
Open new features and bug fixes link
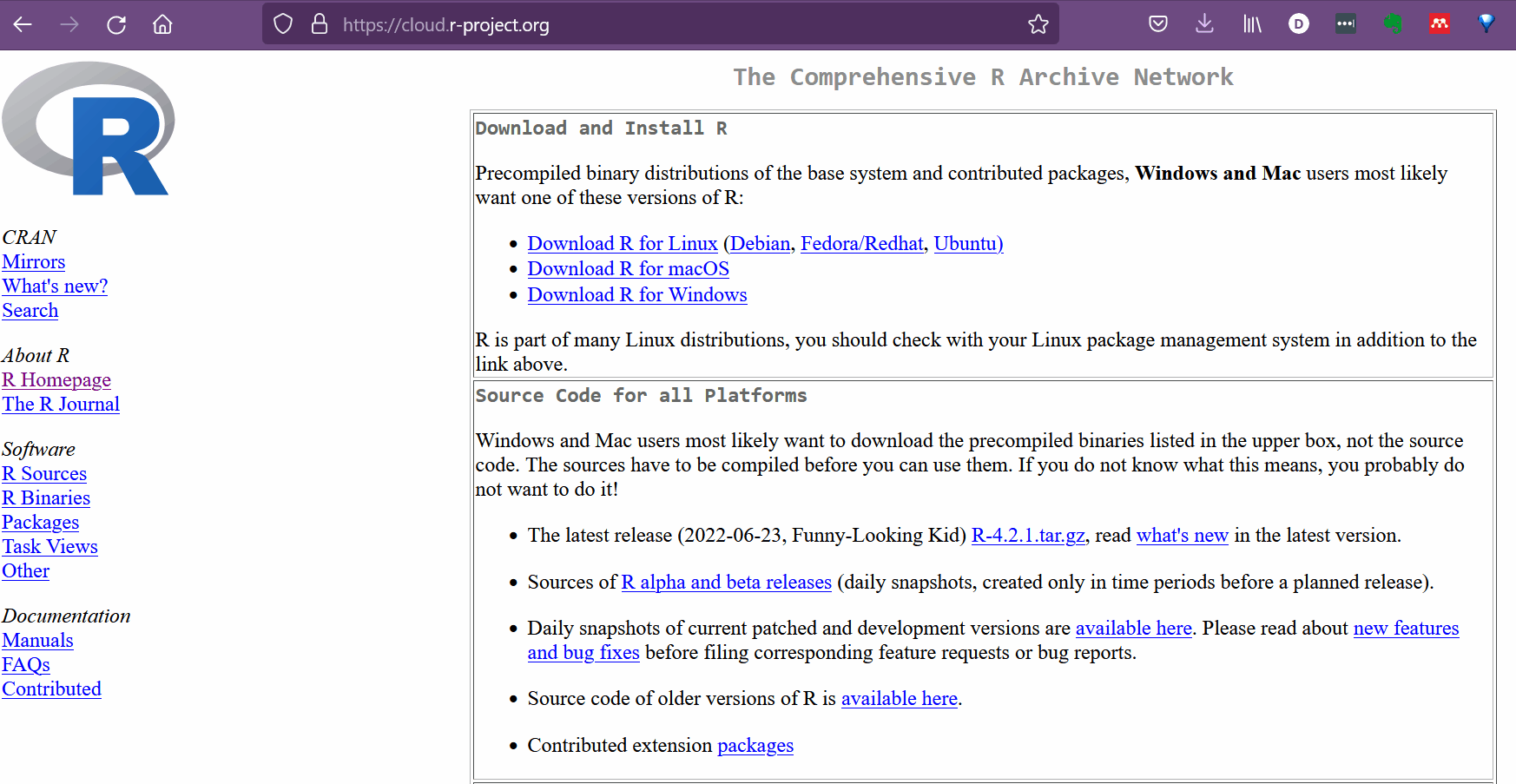click(x=1407, y=629)
